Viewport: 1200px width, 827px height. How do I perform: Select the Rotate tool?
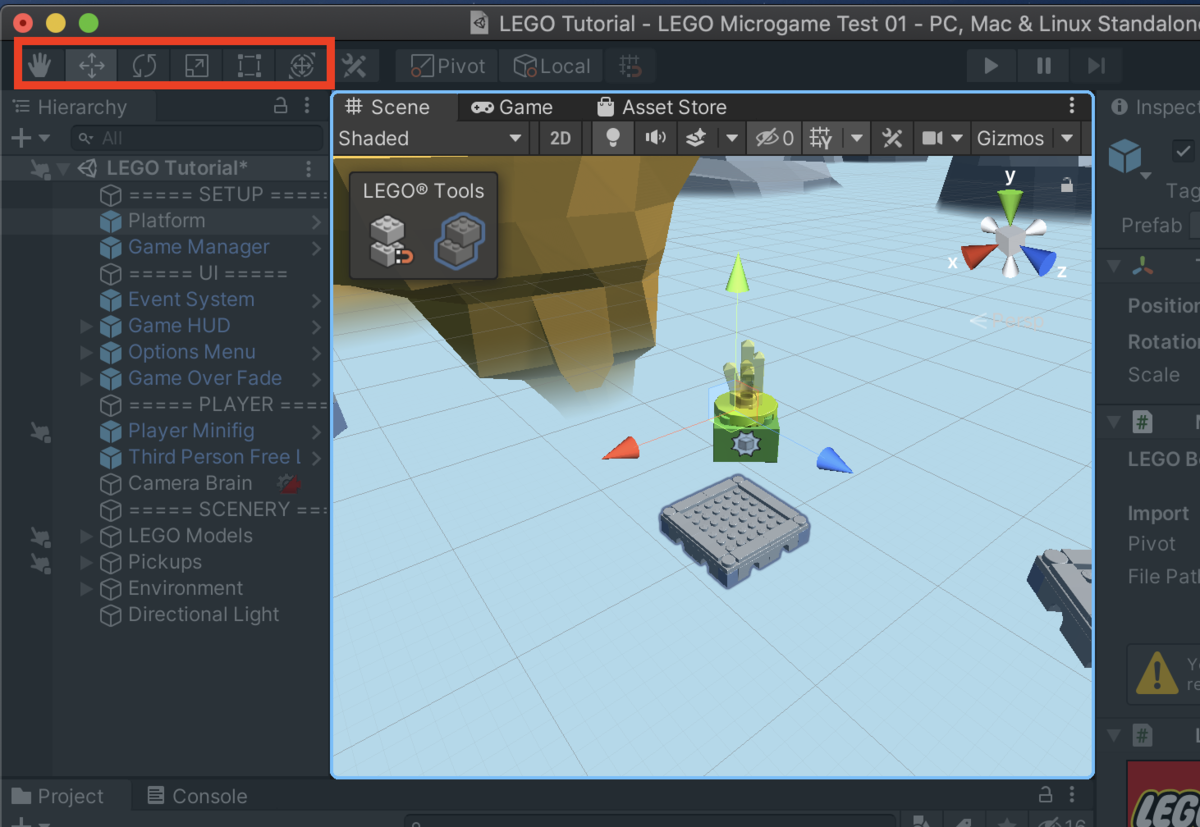pyautogui.click(x=144, y=66)
